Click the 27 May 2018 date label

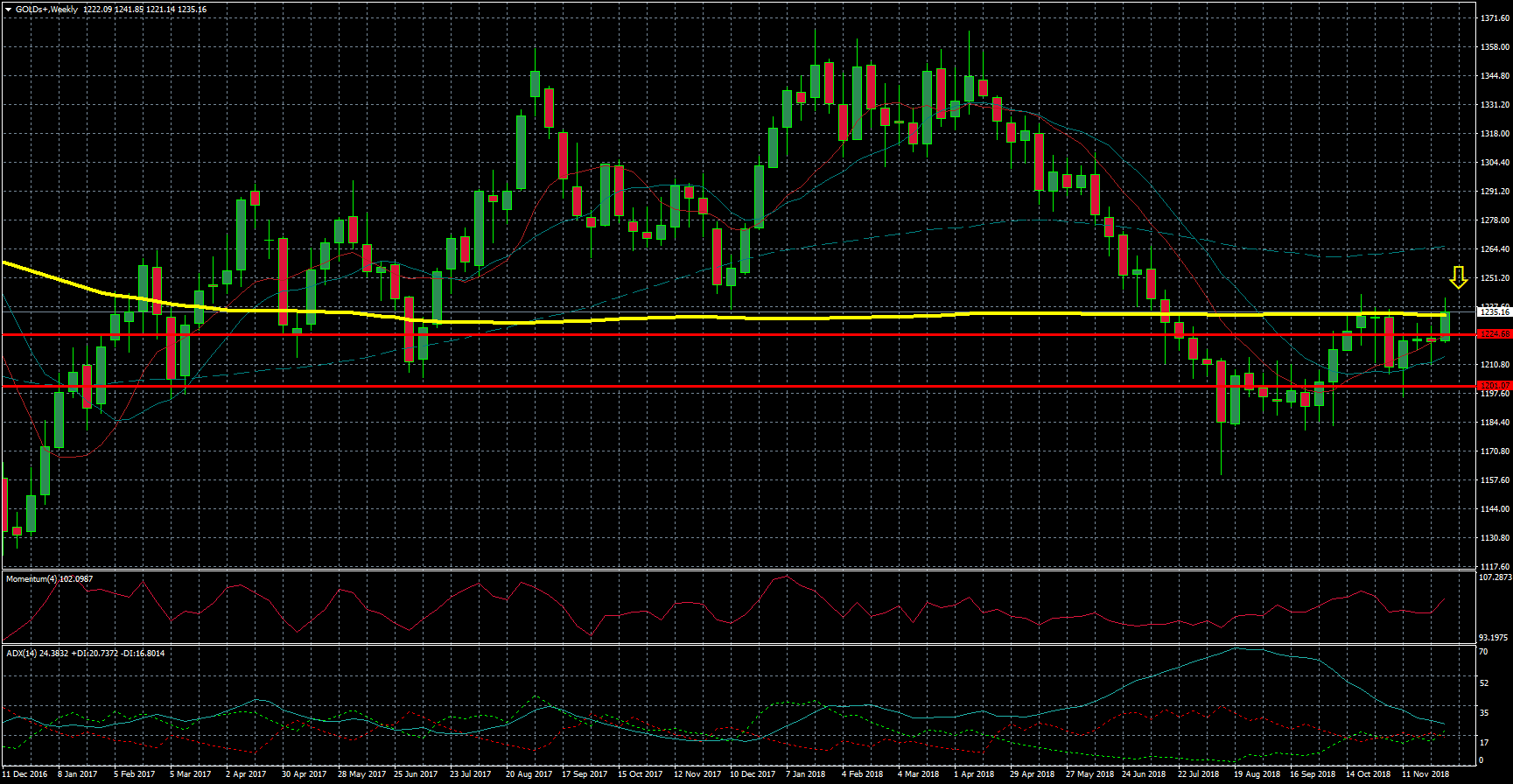coord(1089,774)
